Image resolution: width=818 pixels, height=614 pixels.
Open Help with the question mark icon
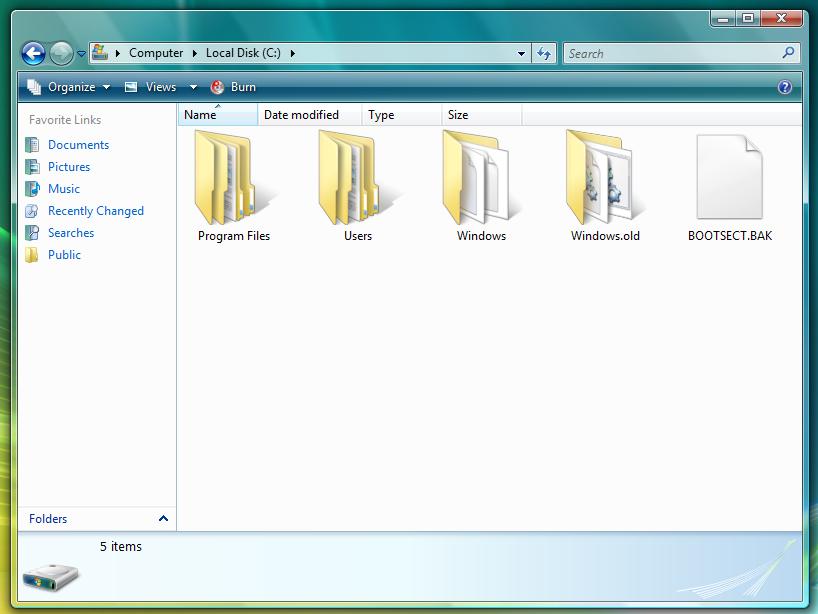tap(785, 87)
